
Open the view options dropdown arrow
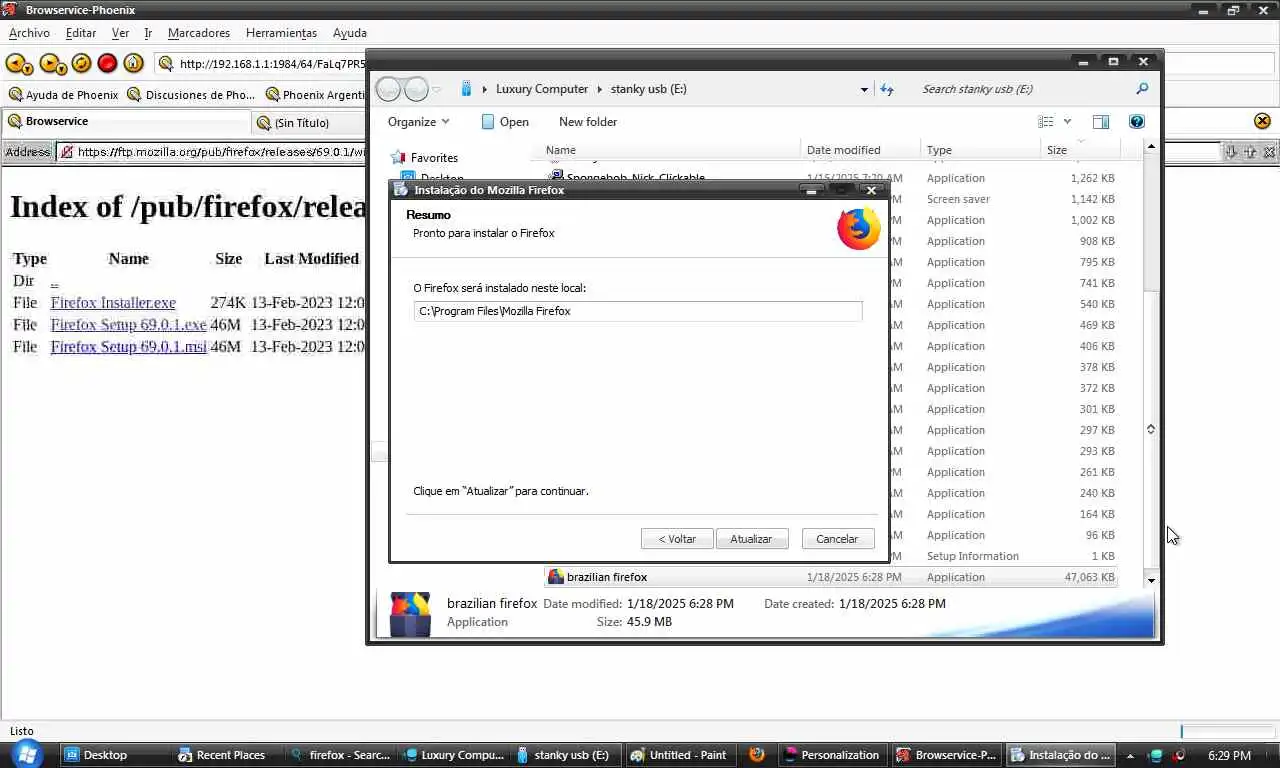pyautogui.click(x=1067, y=122)
